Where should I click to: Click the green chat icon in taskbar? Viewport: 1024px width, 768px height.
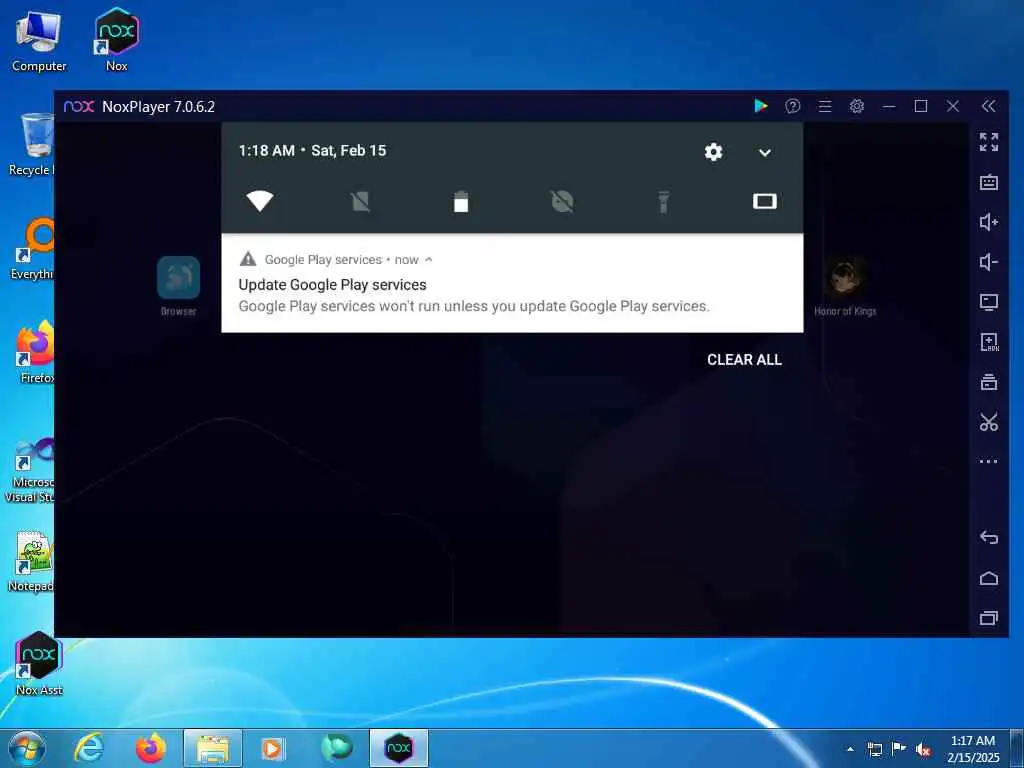pos(336,748)
